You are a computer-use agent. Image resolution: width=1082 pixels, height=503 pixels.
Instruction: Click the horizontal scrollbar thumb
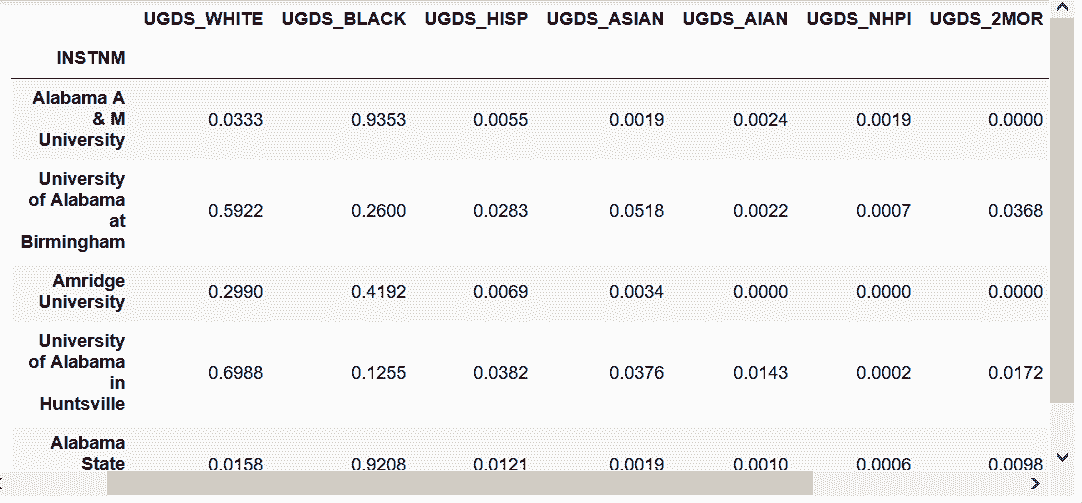pyautogui.click(x=460, y=483)
